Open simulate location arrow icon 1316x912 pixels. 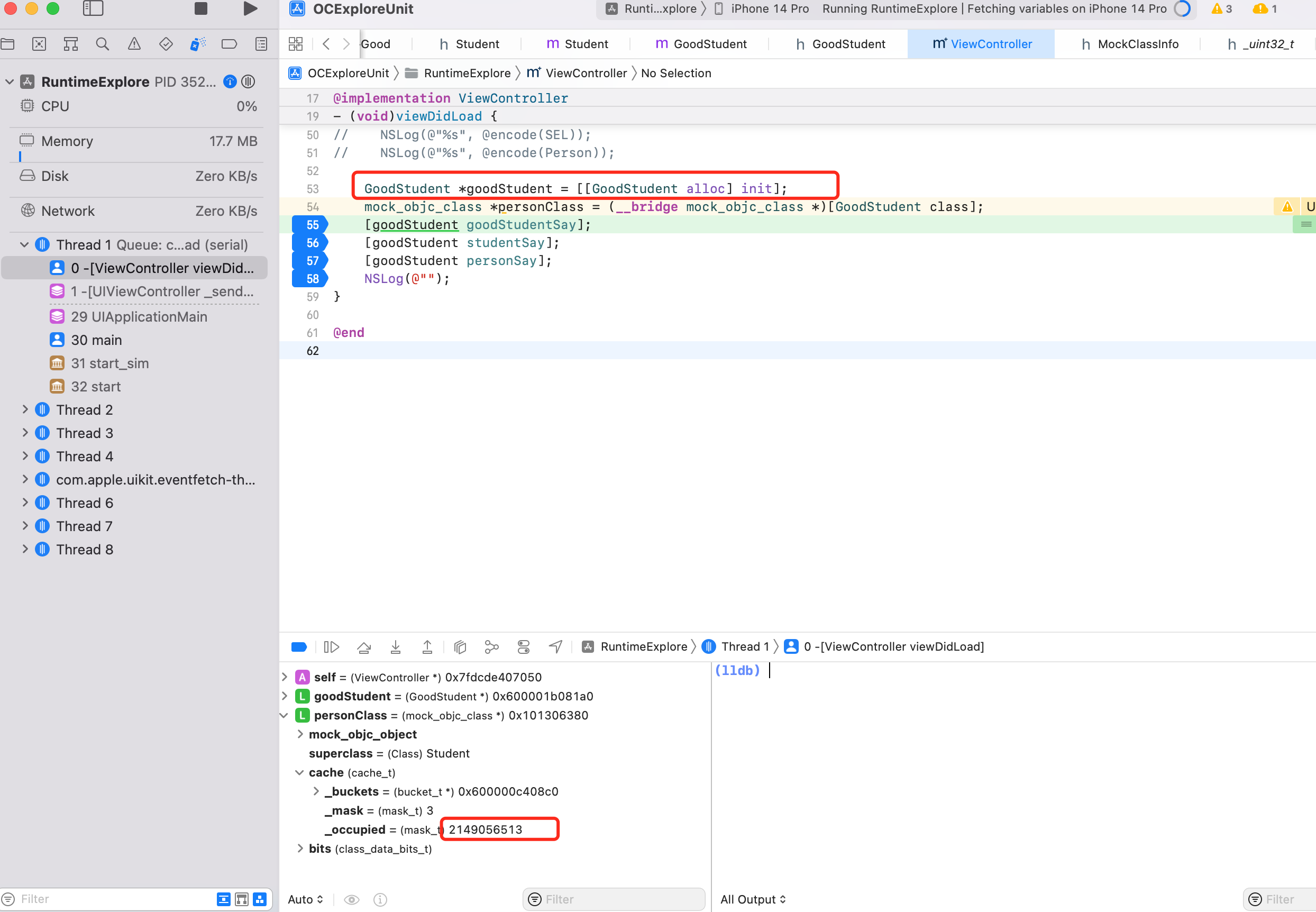tap(555, 647)
